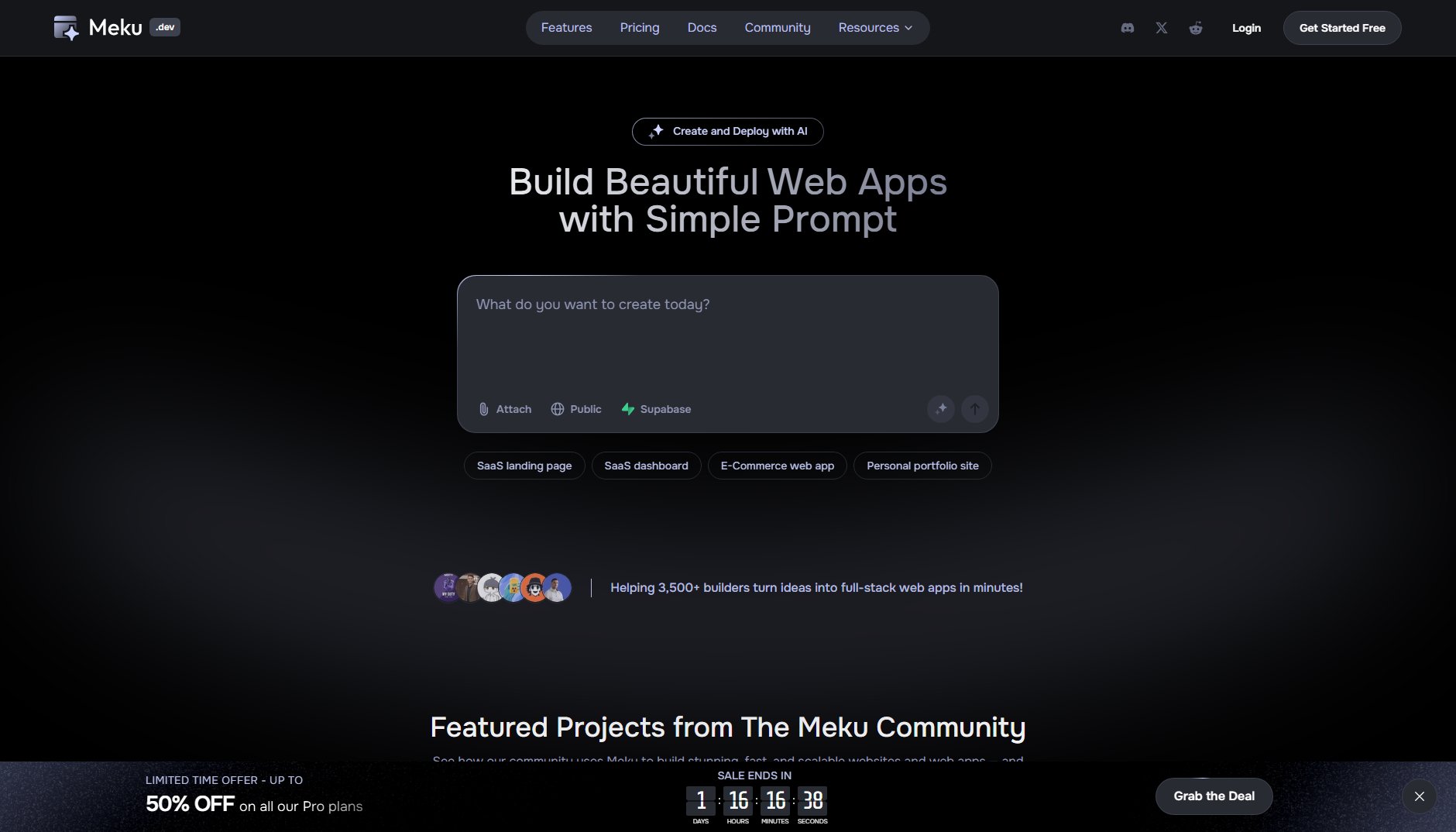Screen dimensions: 1456x832
Task: Open the Features nav item
Action: [x=566, y=28]
